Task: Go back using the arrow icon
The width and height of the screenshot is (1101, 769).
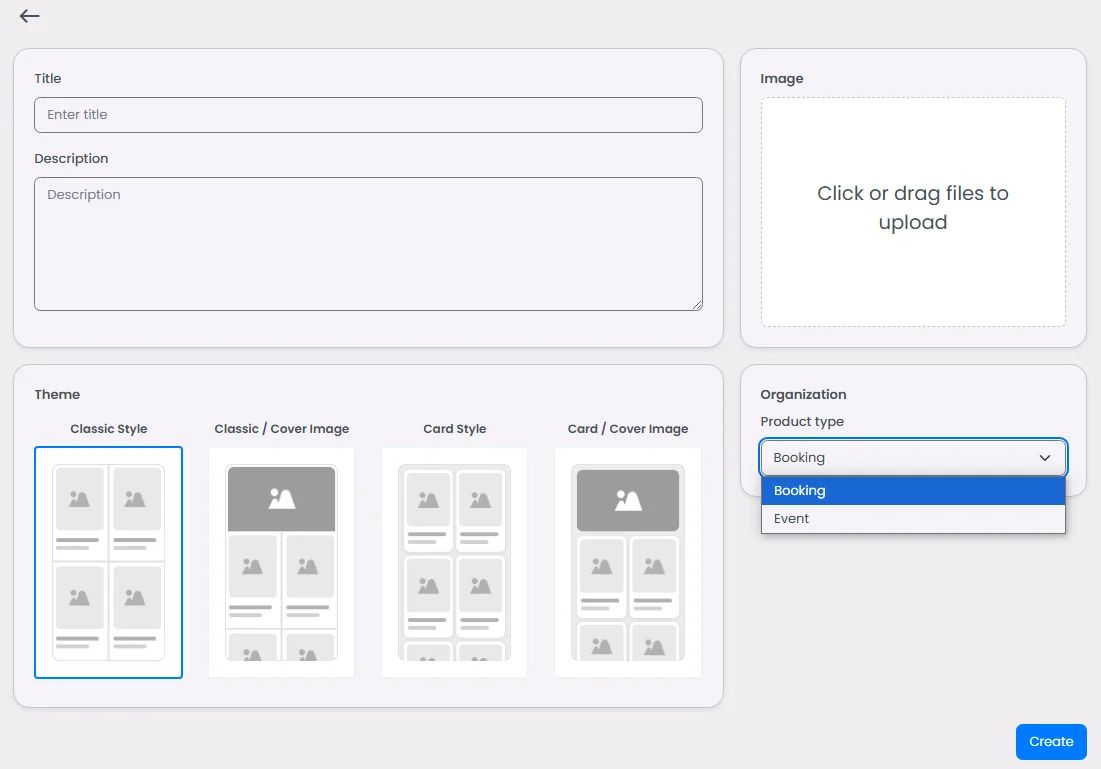Action: [x=29, y=15]
